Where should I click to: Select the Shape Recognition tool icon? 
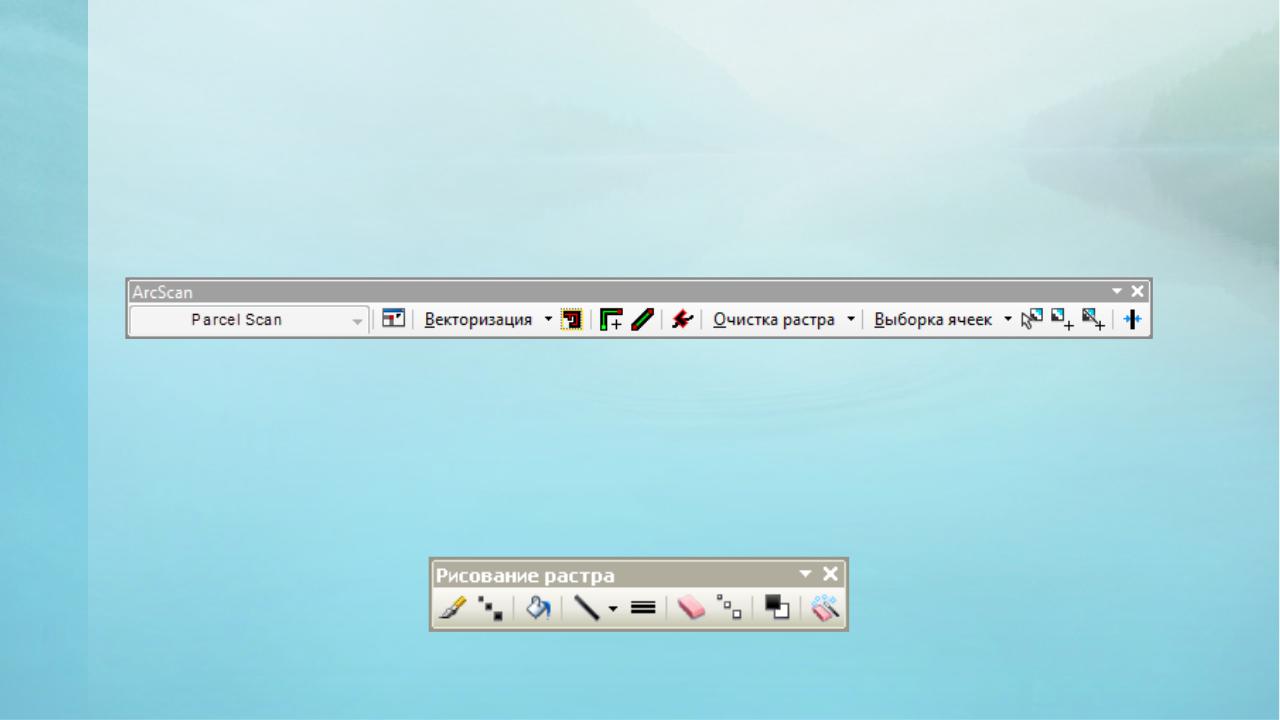click(x=682, y=320)
